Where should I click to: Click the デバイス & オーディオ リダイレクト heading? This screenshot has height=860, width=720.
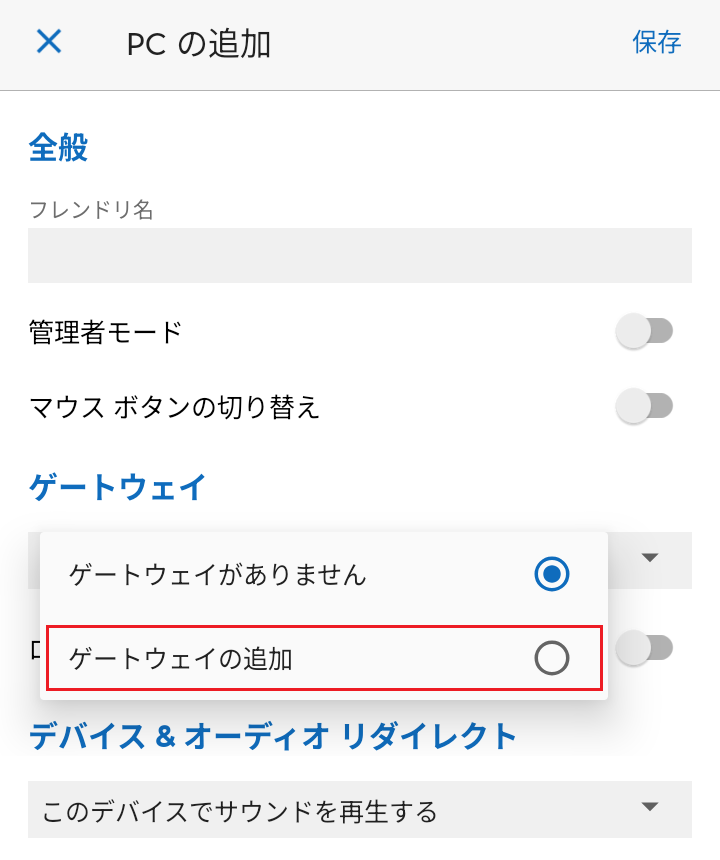click(x=273, y=737)
